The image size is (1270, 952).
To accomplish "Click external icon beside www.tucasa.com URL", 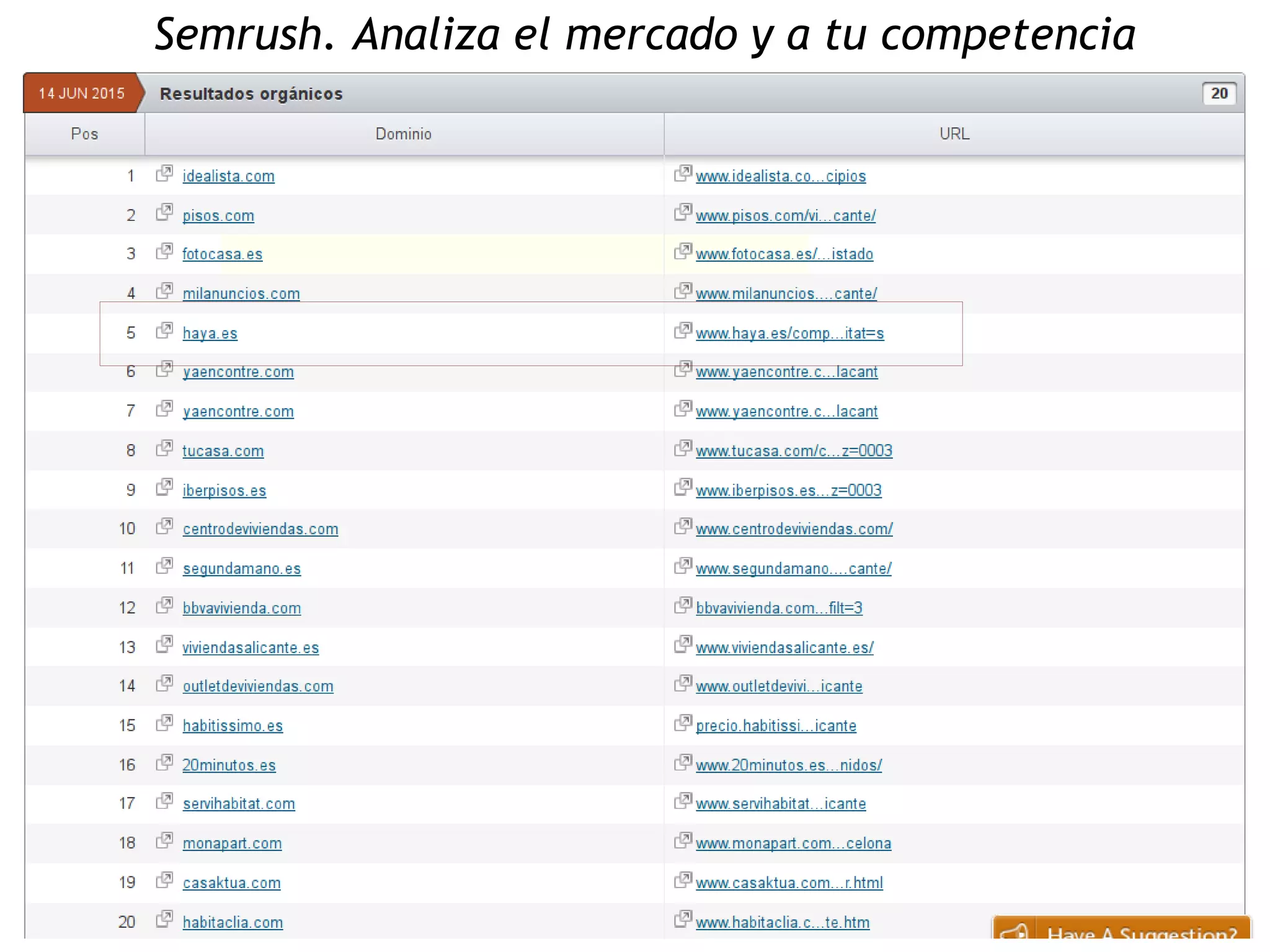I will [683, 448].
